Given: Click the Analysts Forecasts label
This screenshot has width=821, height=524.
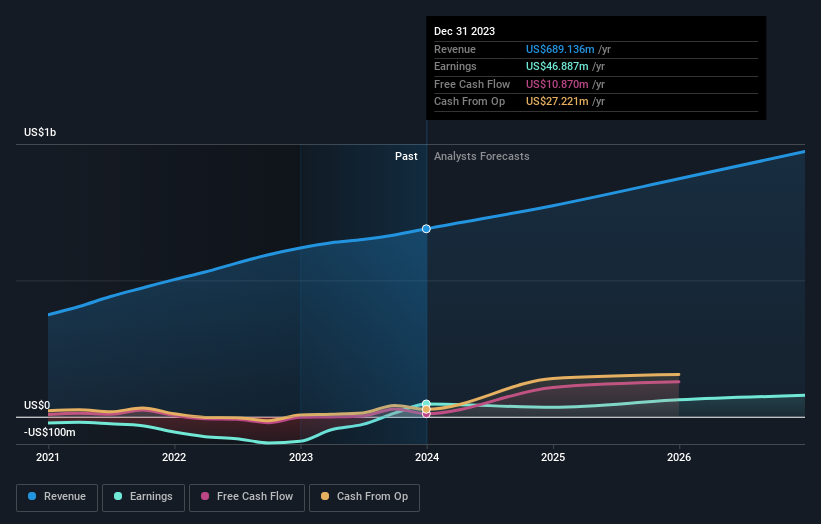Looking at the screenshot, I should [482, 157].
